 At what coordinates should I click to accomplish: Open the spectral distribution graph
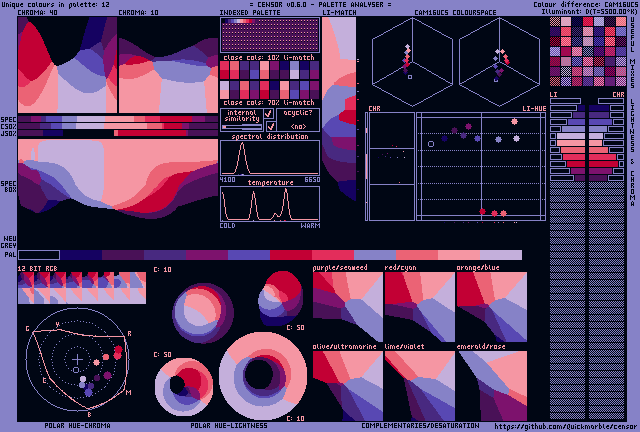(x=270, y=158)
